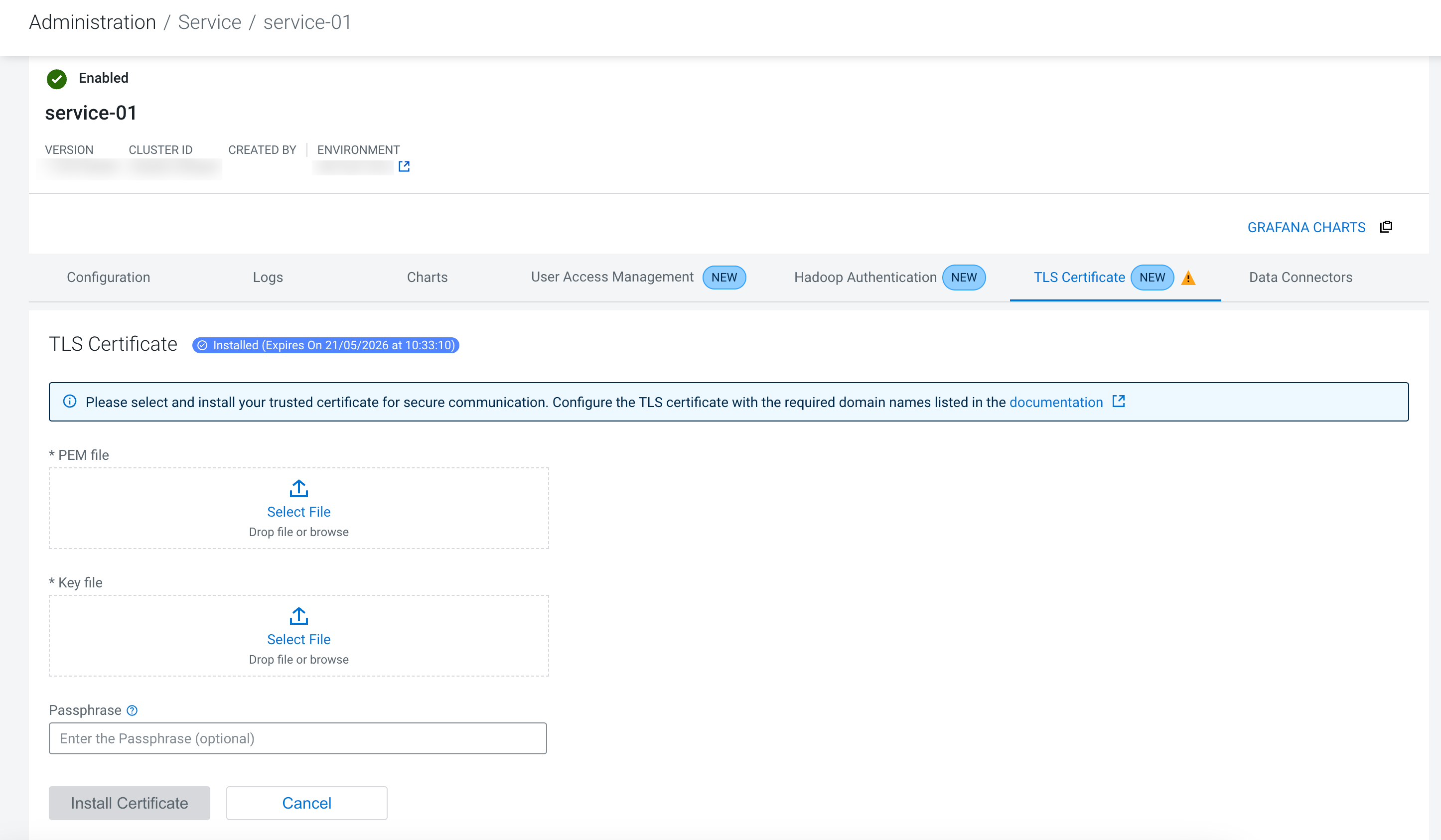The width and height of the screenshot is (1441, 840).
Task: Open the Charts tab
Action: pyautogui.click(x=427, y=278)
